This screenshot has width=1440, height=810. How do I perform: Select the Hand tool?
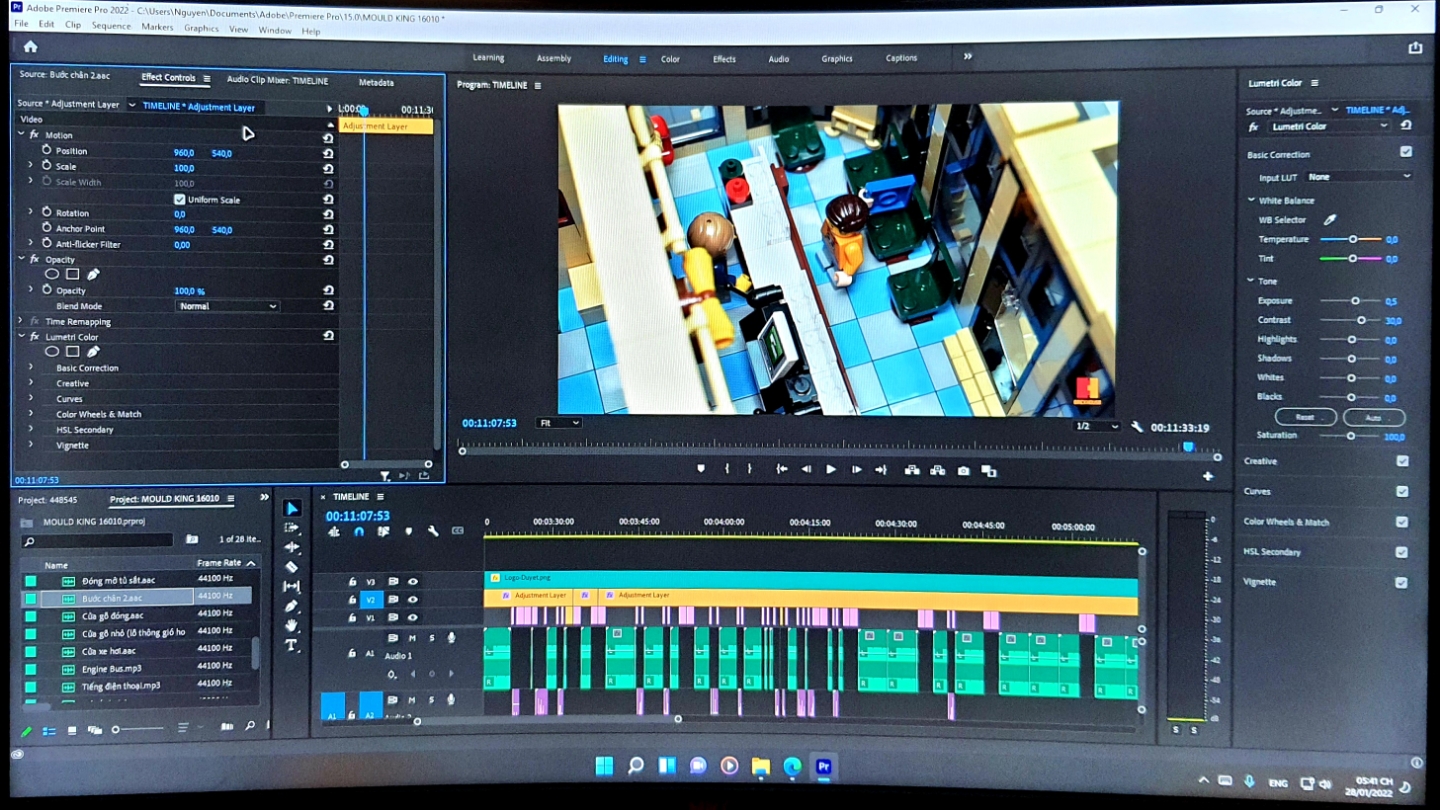(x=292, y=626)
